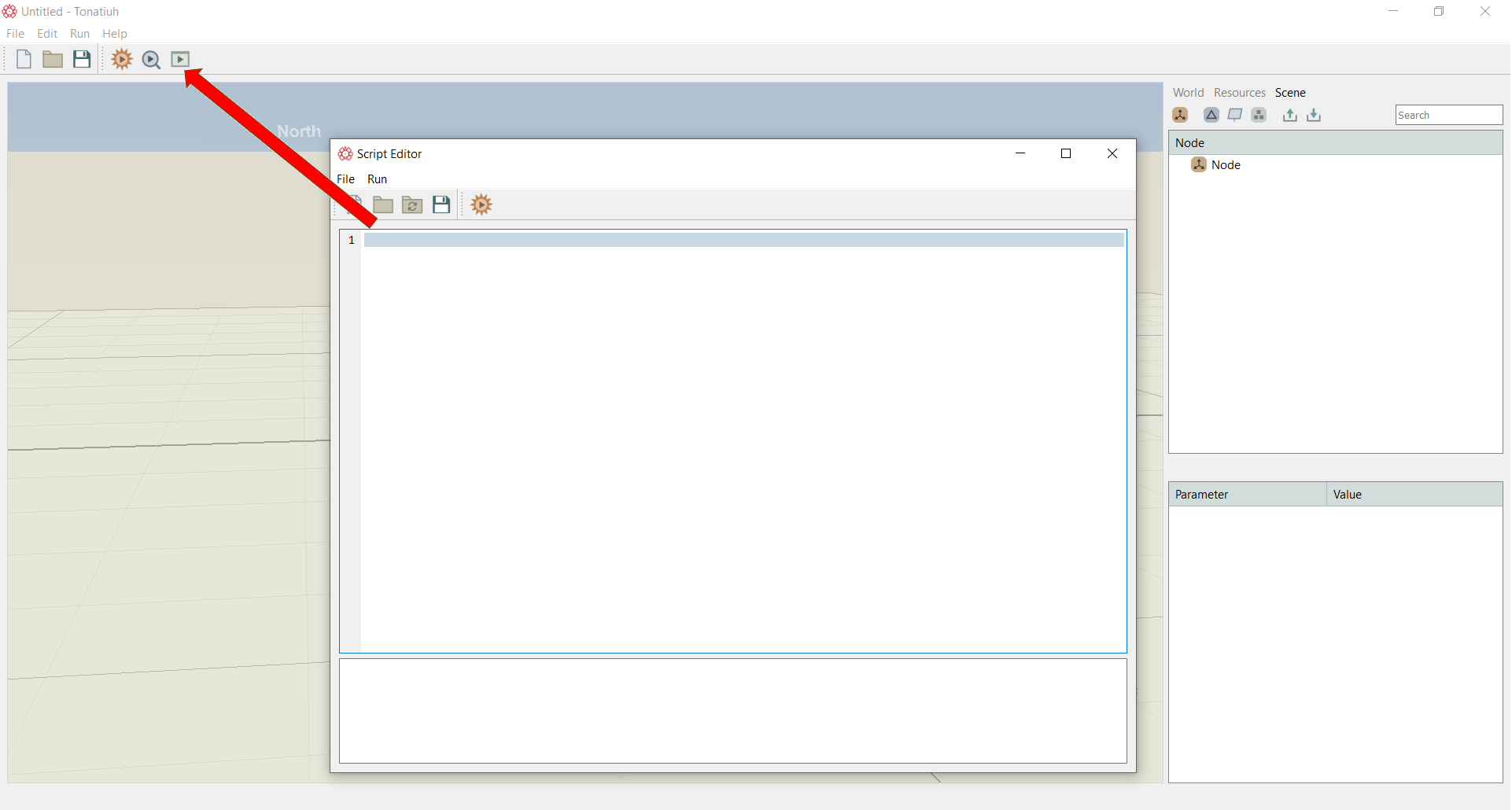Run script with Script Editor sun icon
This screenshot has height=810, width=1512.
[481, 205]
